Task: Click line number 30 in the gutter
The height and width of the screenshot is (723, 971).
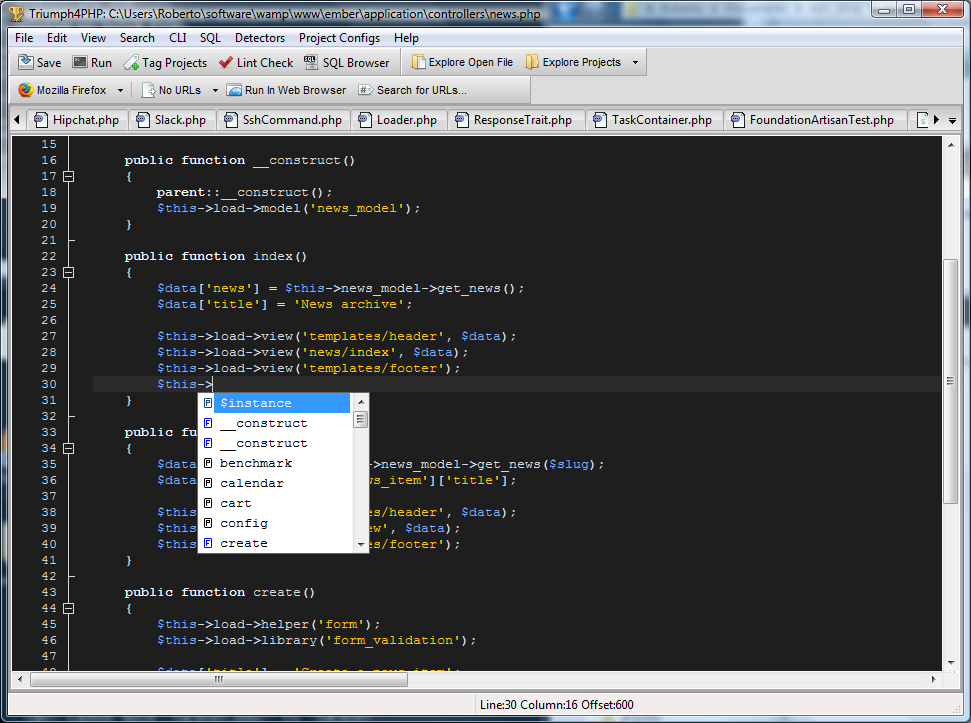Action: click(49, 384)
